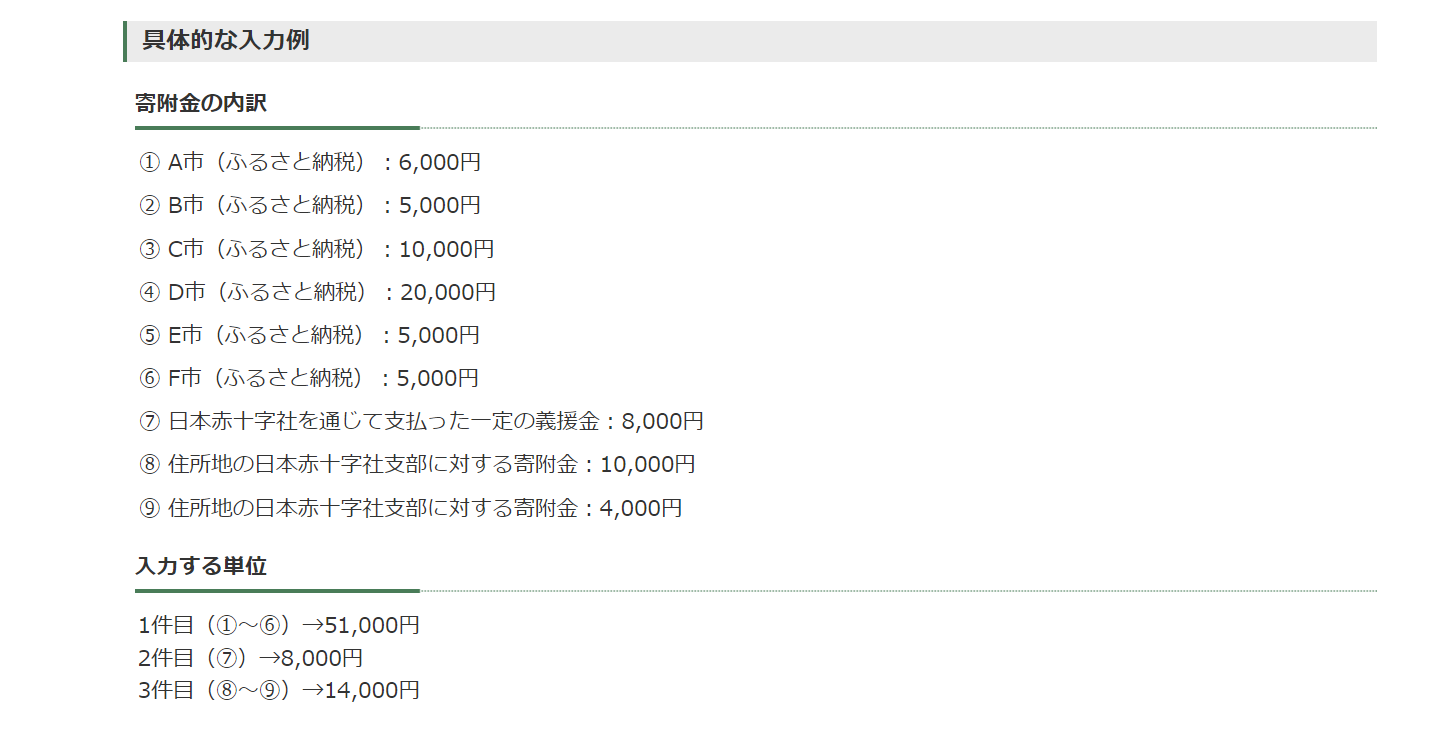Select the 4,000円 amount in item ⑨
This screenshot has height=733, width=1438.
[x=641, y=508]
